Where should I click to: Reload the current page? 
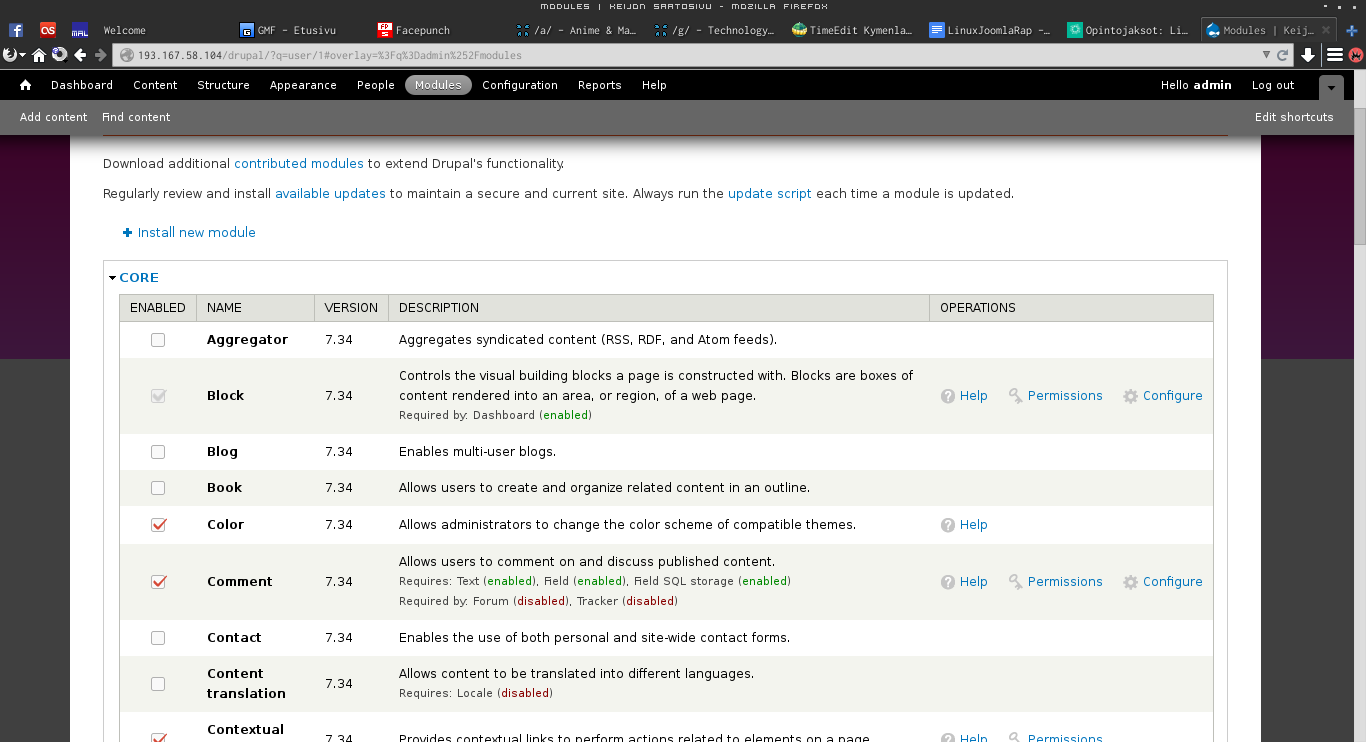click(x=1282, y=55)
